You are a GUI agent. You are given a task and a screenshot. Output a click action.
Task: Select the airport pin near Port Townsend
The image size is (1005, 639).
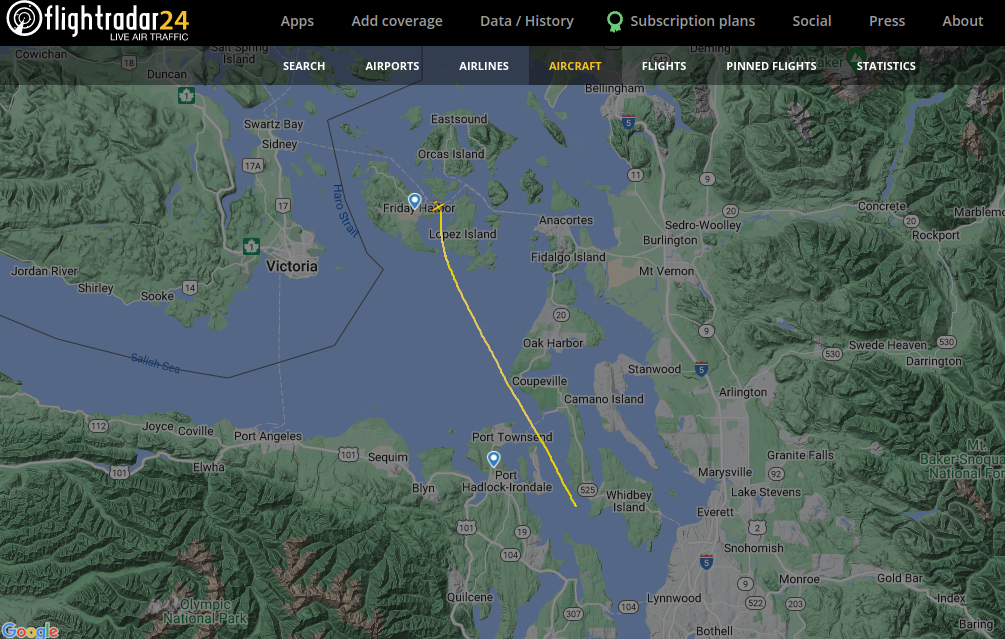click(x=494, y=459)
